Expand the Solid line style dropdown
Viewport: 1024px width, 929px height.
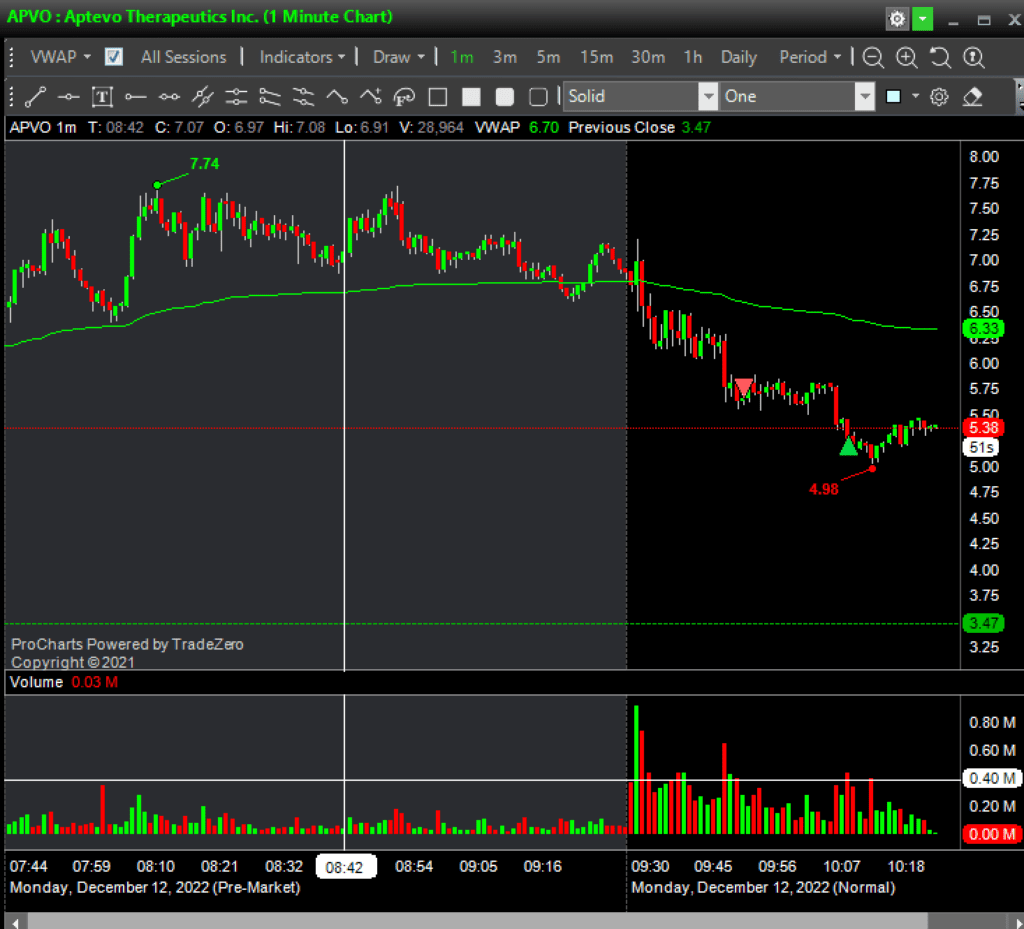(x=708, y=97)
